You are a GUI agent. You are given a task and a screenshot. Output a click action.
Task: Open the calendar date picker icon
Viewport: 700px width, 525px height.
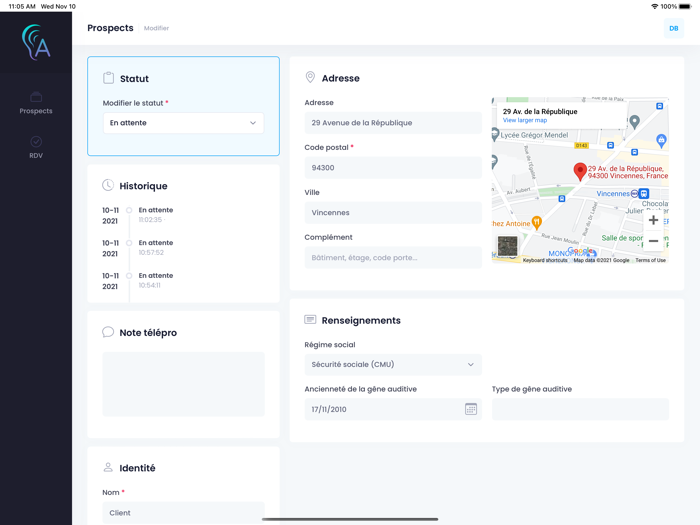(471, 409)
